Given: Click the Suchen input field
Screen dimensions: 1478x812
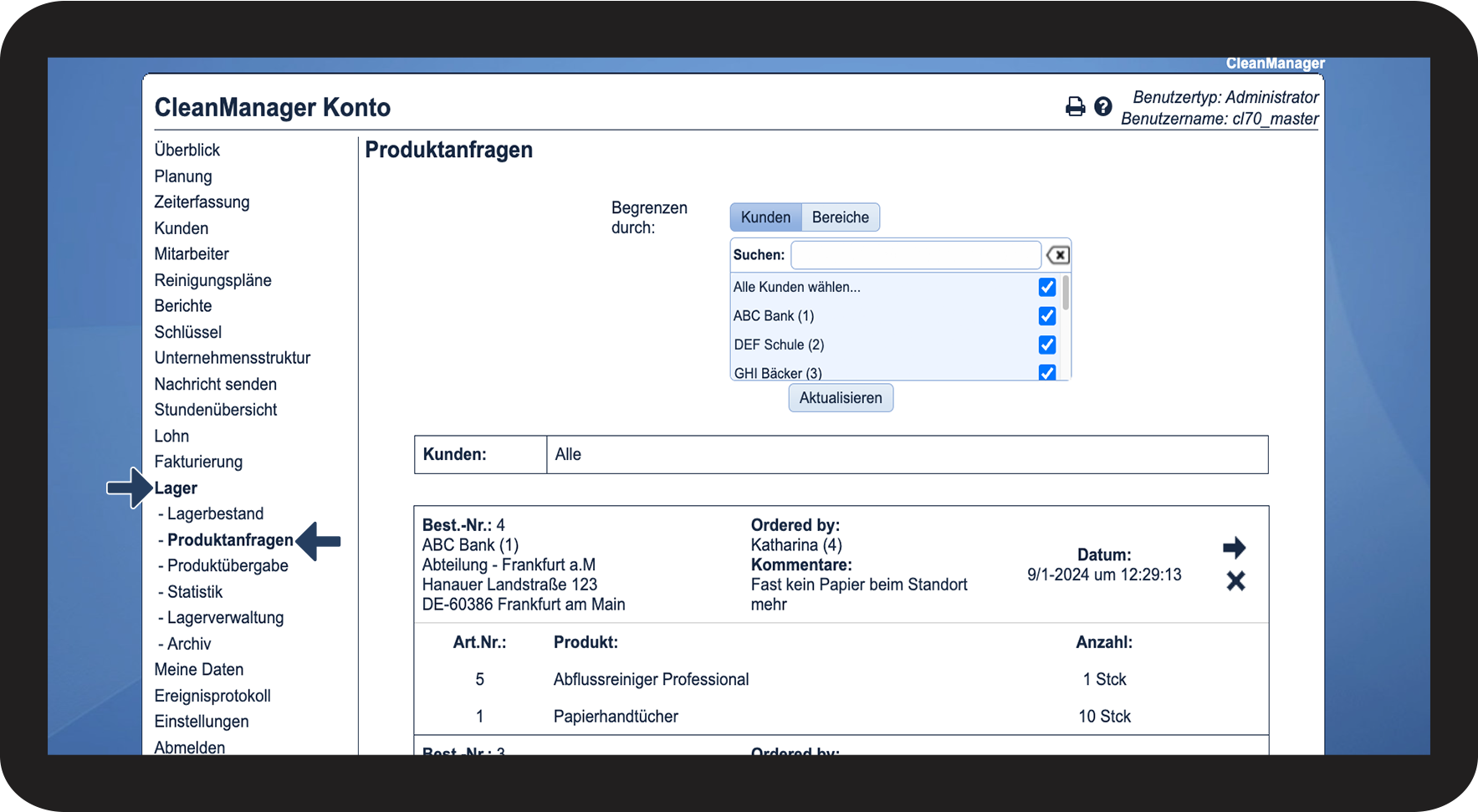Looking at the screenshot, I should 915,255.
